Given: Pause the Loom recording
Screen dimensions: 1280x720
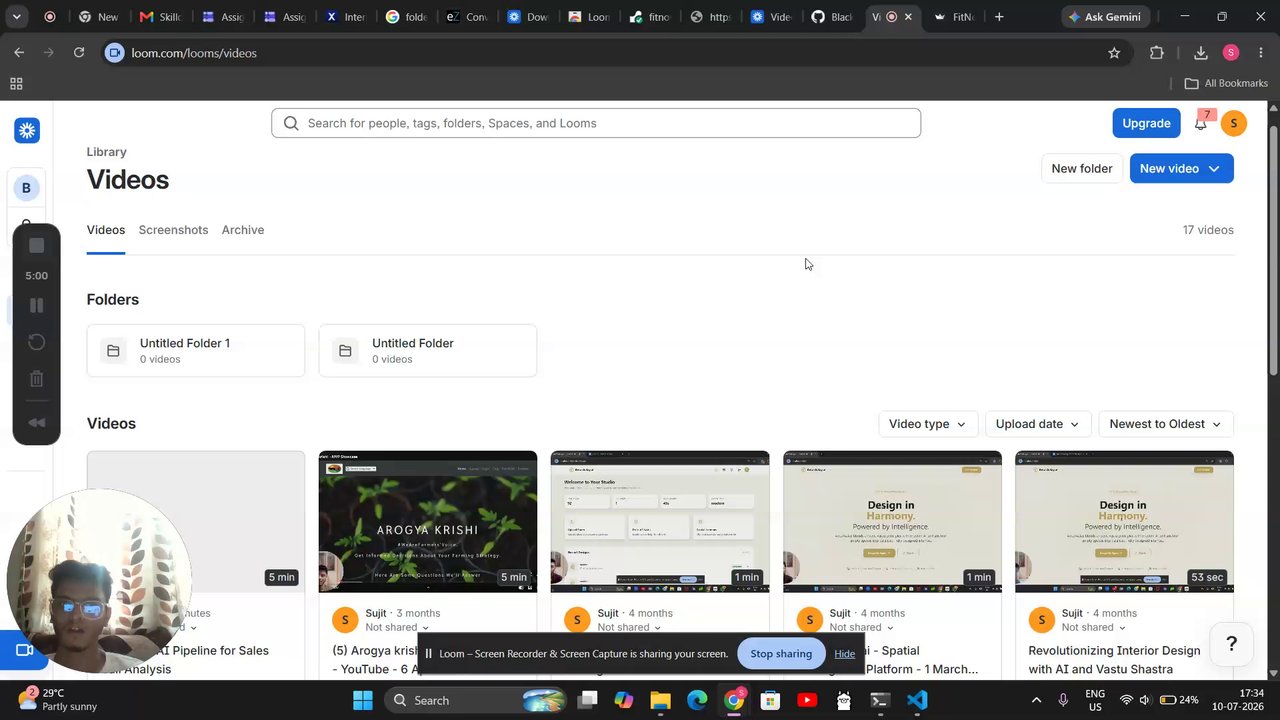Looking at the screenshot, I should [37, 306].
